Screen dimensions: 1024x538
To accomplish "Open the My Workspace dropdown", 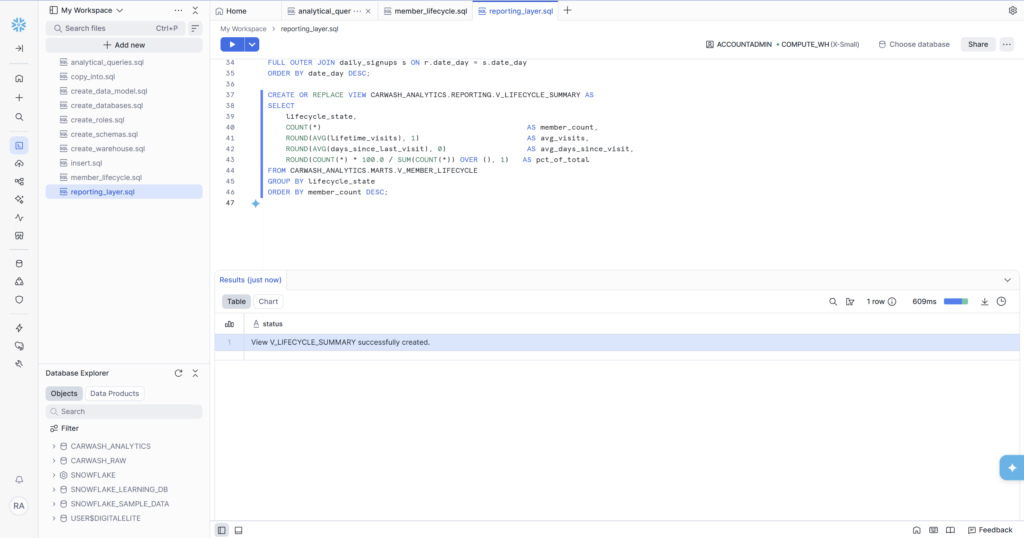I will [x=91, y=10].
